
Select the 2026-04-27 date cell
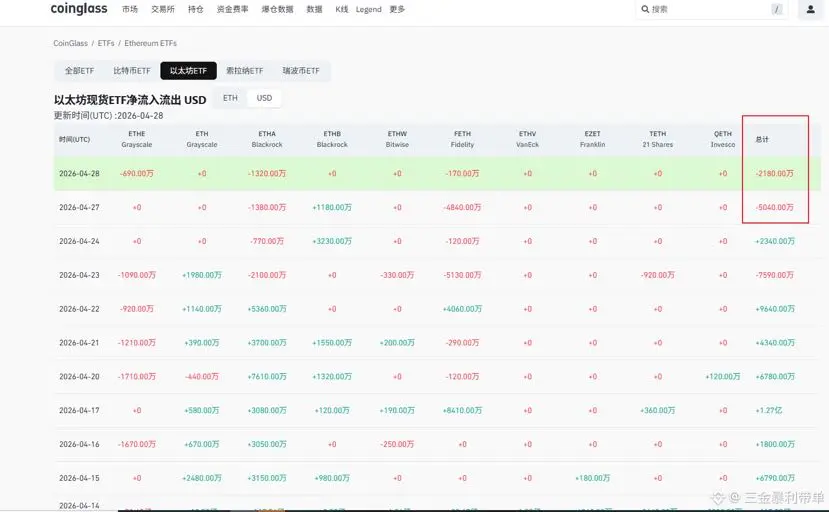tap(79, 207)
